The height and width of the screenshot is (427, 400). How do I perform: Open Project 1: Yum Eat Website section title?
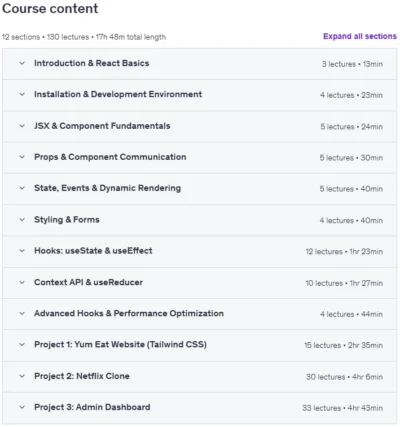click(x=120, y=344)
